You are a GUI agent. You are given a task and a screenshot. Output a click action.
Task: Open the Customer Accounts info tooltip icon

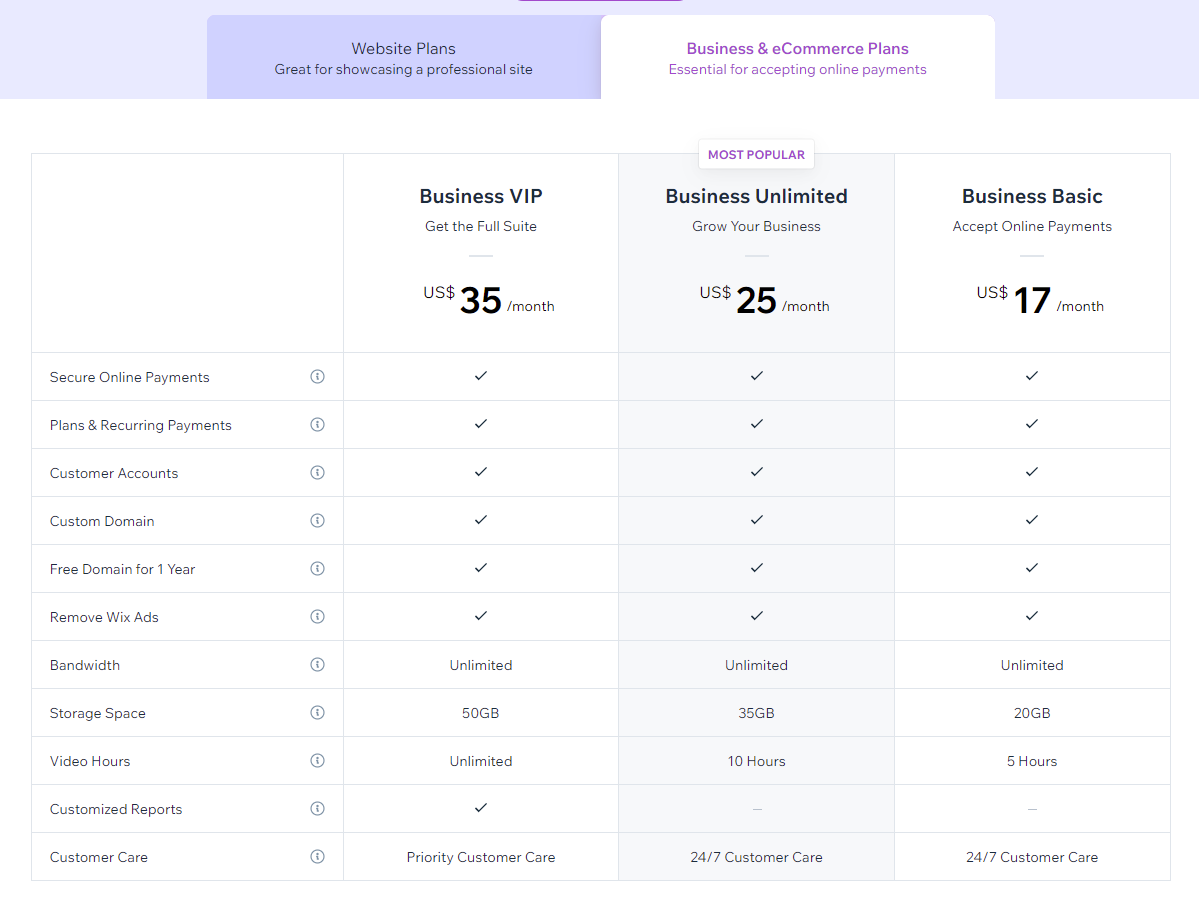coord(317,473)
